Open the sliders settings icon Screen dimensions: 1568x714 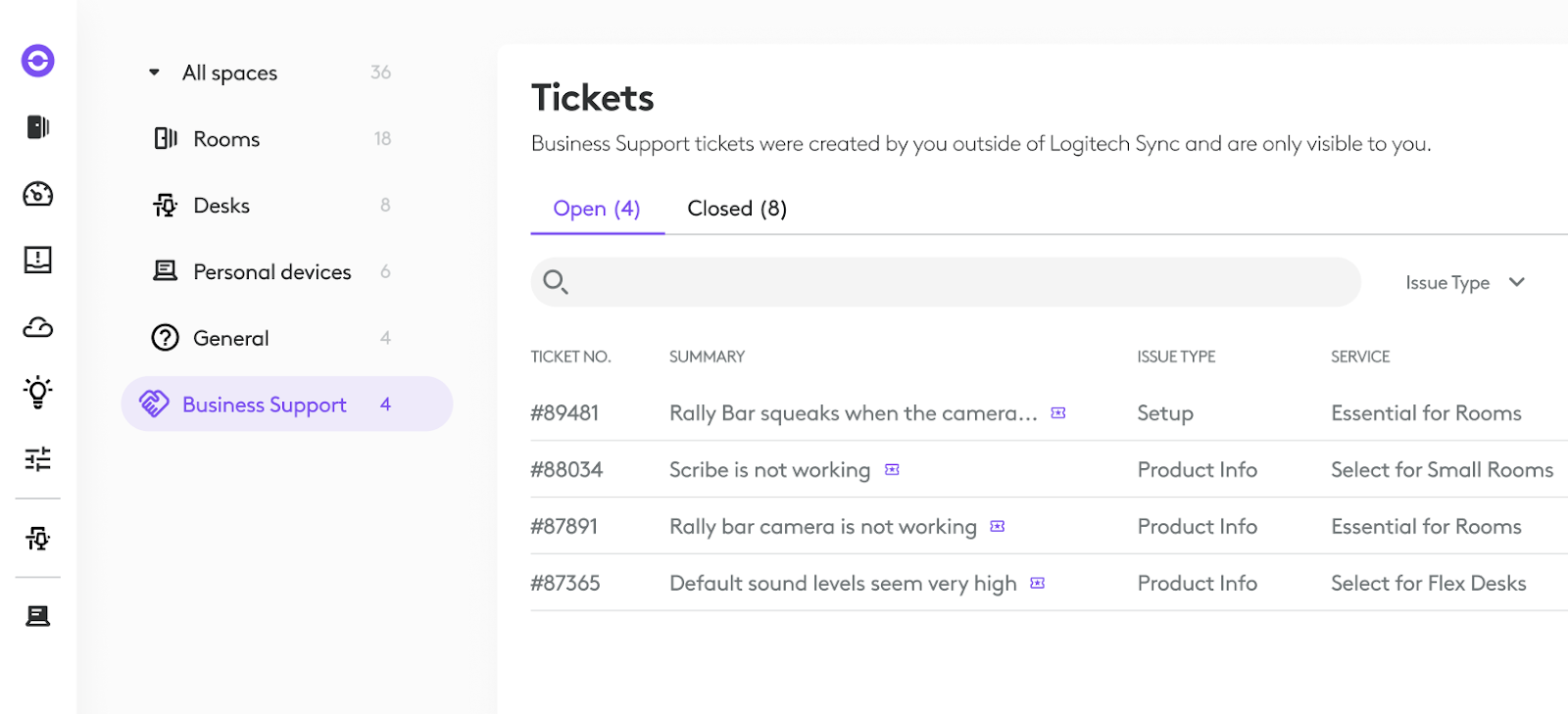tap(38, 458)
